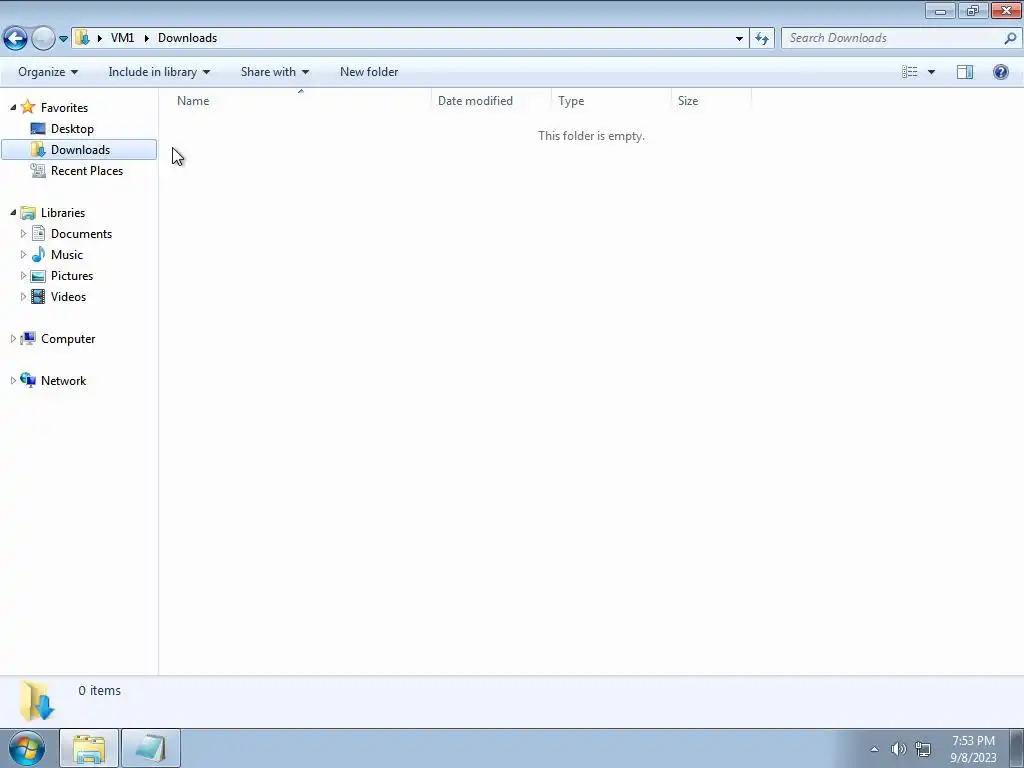The height and width of the screenshot is (768, 1024).
Task: Expand the Pictures library
Action: [24, 276]
